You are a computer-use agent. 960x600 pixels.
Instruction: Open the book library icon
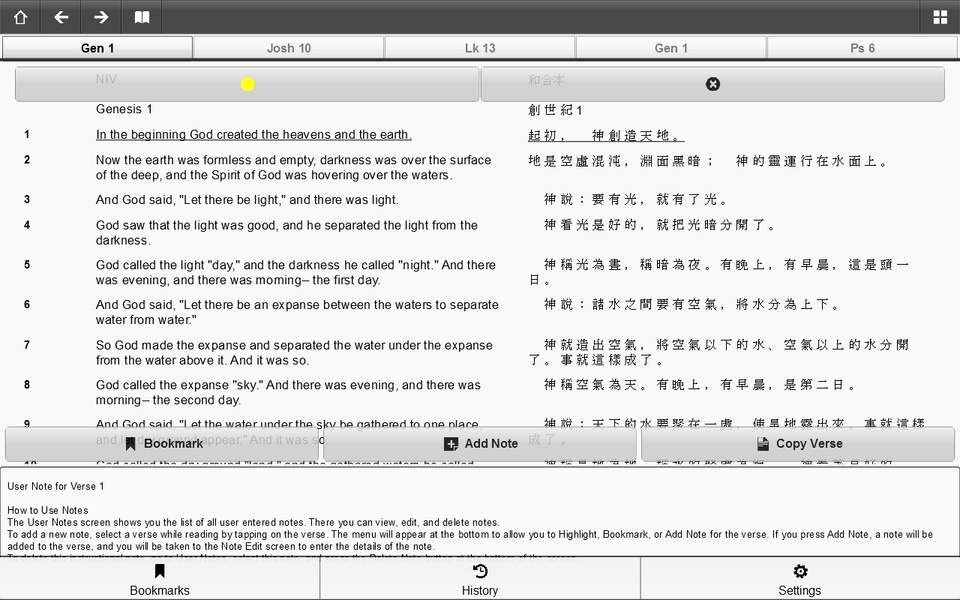(141, 17)
